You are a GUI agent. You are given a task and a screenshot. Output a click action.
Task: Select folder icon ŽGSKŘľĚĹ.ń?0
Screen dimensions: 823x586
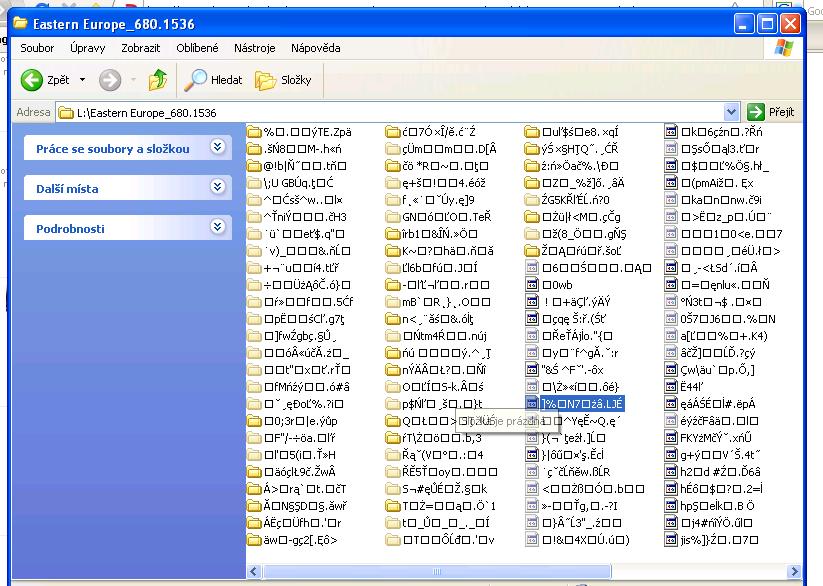[532, 200]
